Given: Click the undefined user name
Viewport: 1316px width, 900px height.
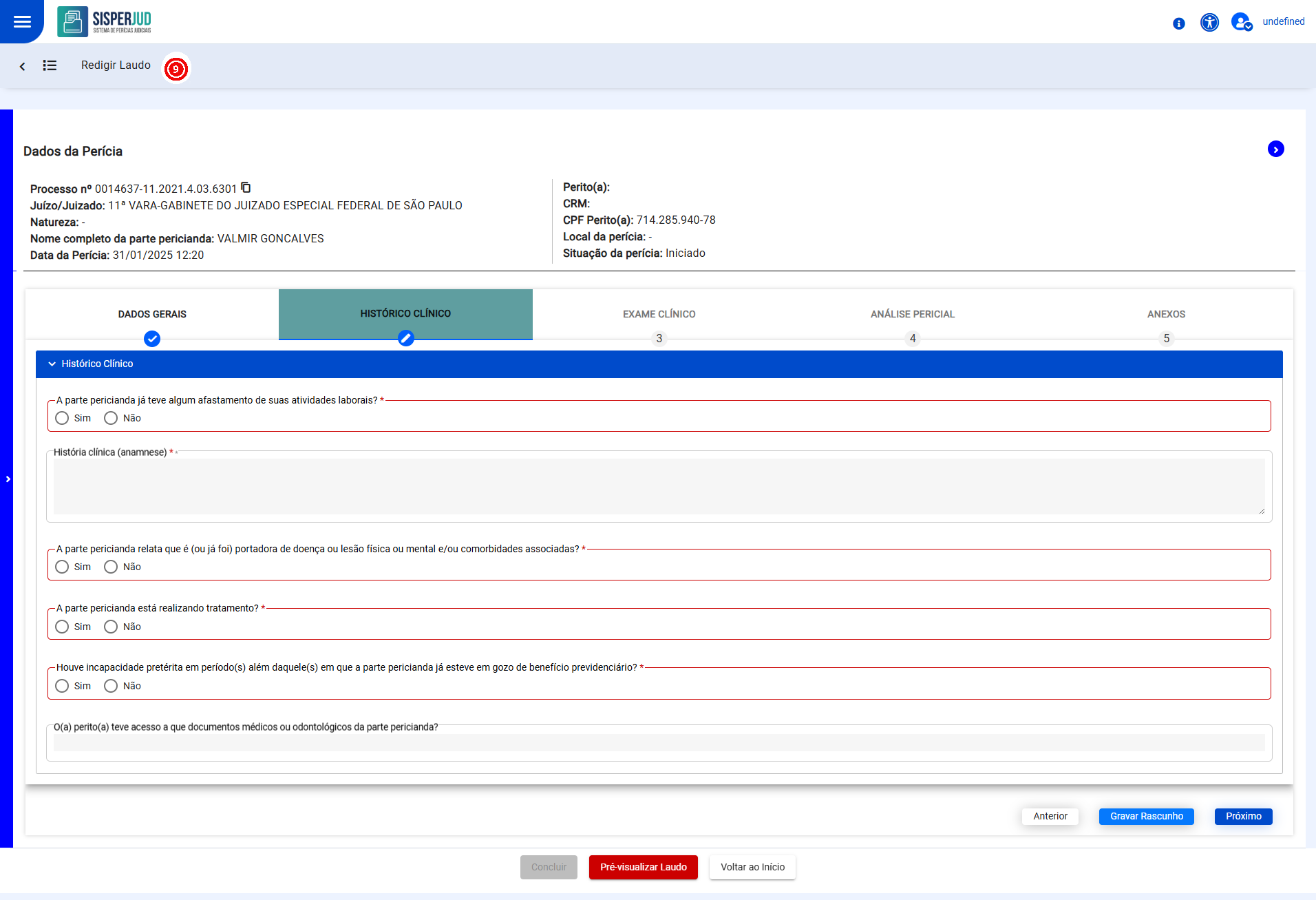Looking at the screenshot, I should [1283, 21].
